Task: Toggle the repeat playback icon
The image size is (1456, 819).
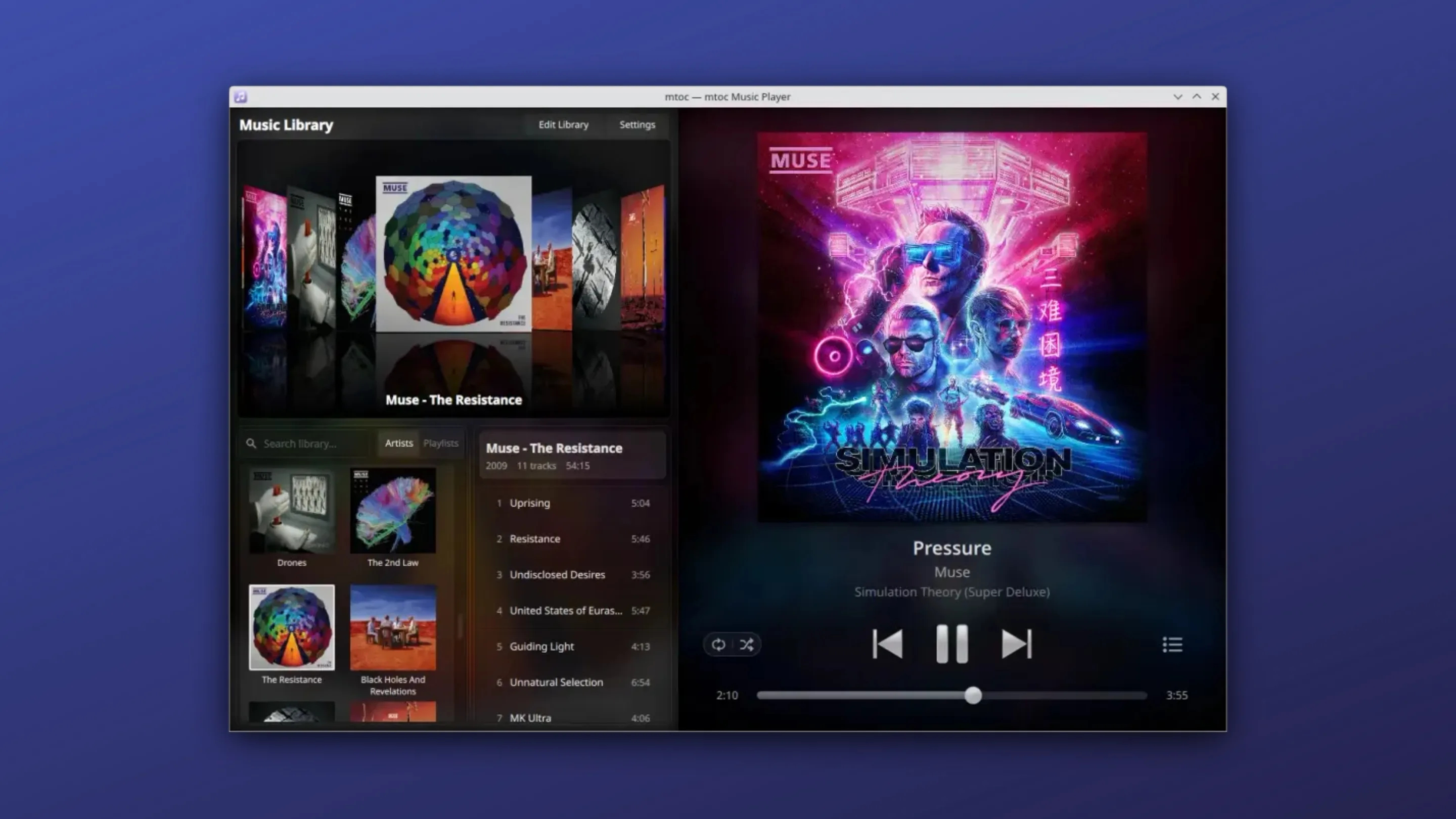Action: 718,645
